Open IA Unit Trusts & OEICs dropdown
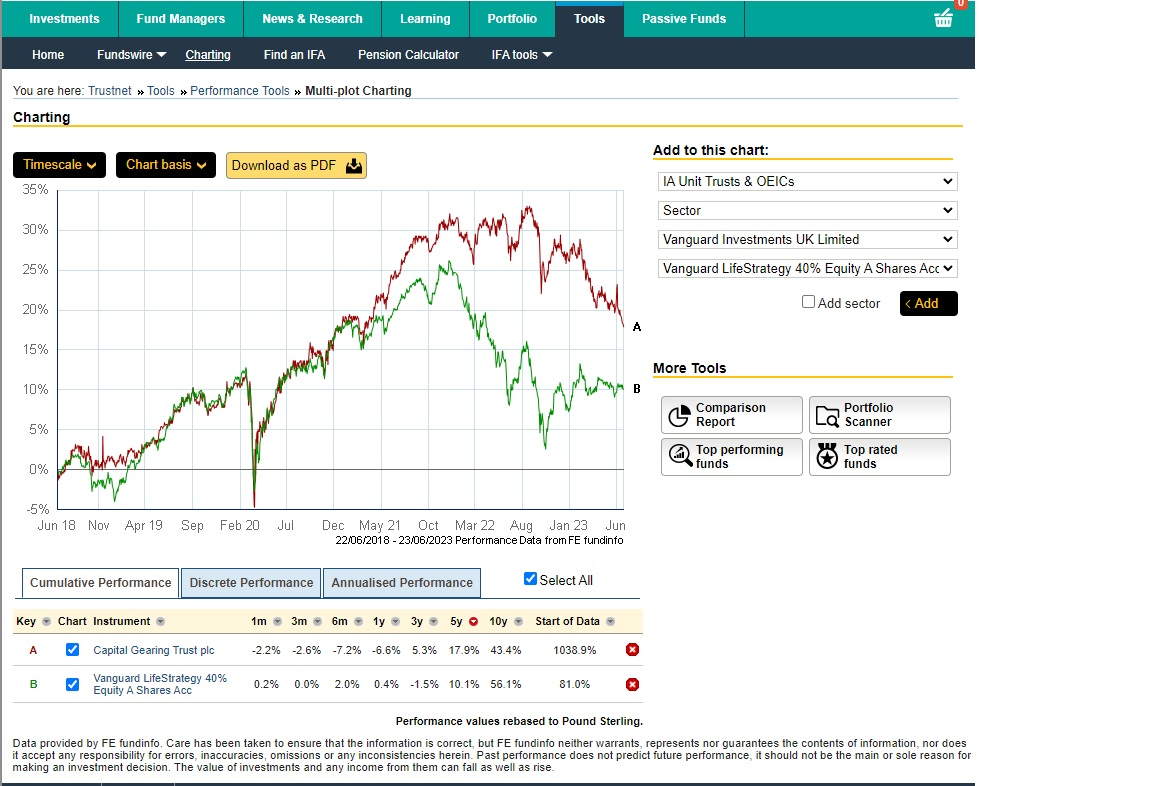Image resolution: width=1152 pixels, height=786 pixels. pos(807,181)
